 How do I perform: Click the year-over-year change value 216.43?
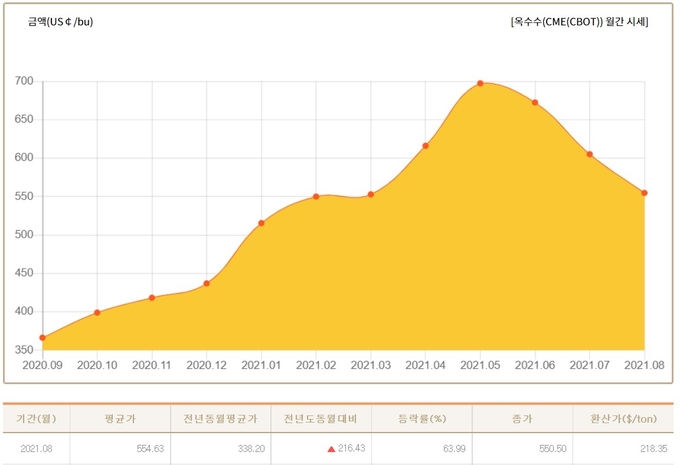tap(352, 448)
